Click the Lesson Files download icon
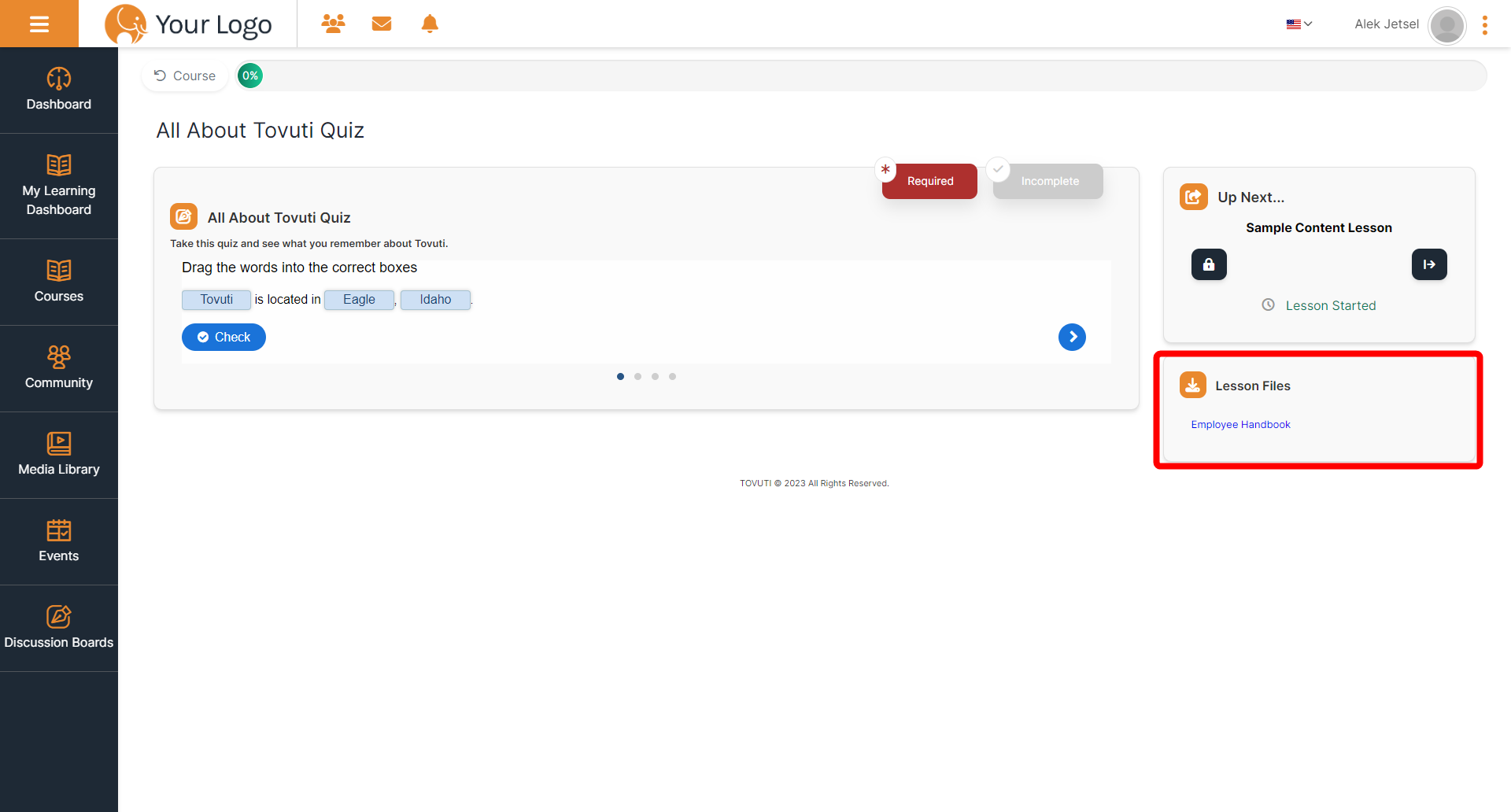Screen dimensions: 1511x812 coord(1193,385)
